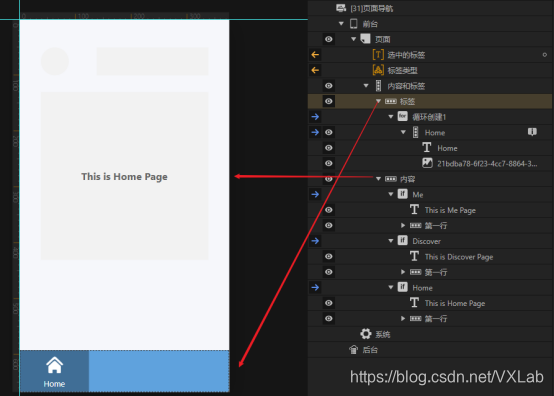Click the column layout icon of 内容和标签
The height and width of the screenshot is (396, 554).
pyautogui.click(x=378, y=85)
